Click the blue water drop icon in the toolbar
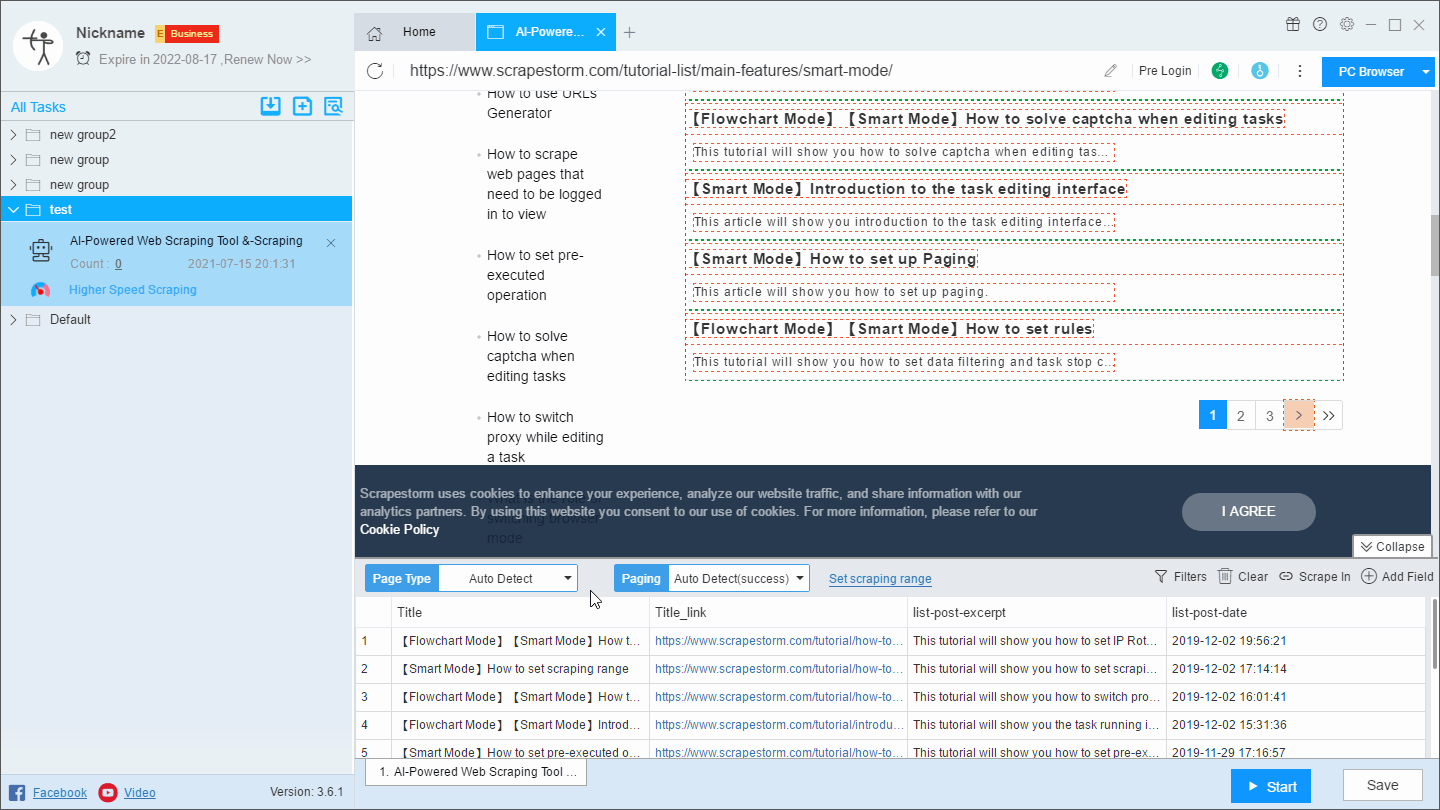 coord(1260,71)
